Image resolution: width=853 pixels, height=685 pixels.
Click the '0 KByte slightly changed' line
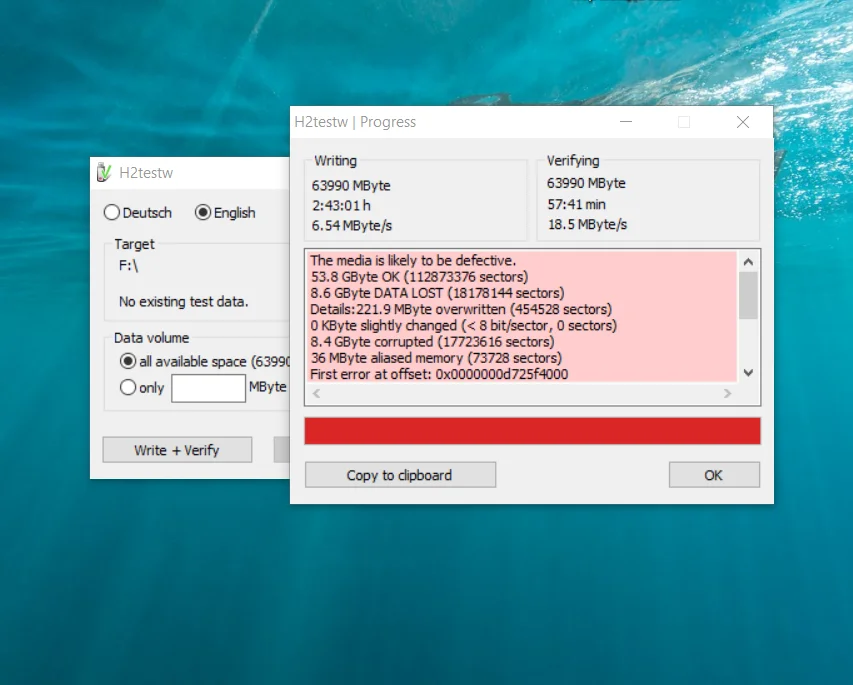click(x=463, y=326)
